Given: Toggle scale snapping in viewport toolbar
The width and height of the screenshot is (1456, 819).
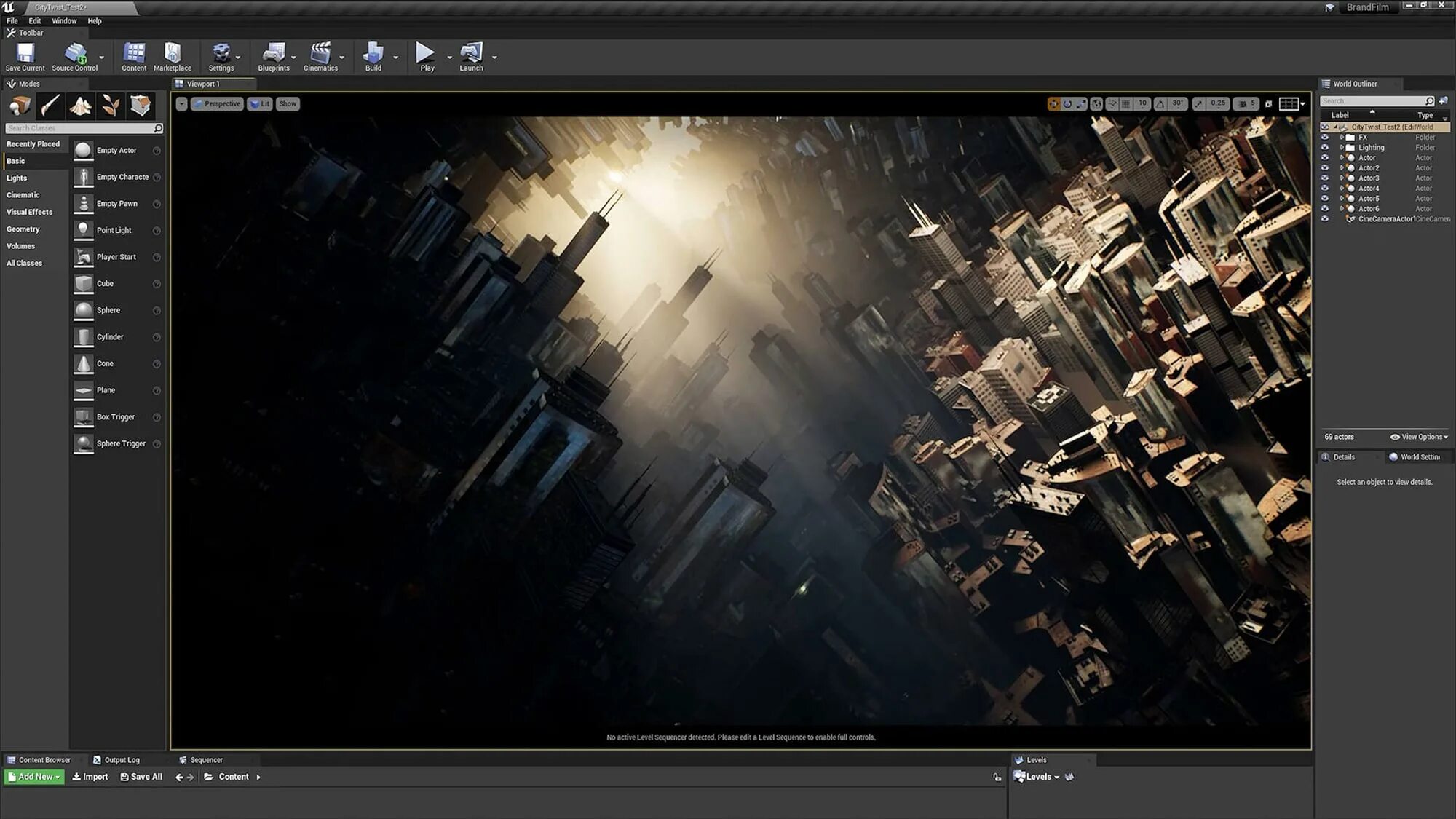Looking at the screenshot, I should pyautogui.click(x=1199, y=104).
